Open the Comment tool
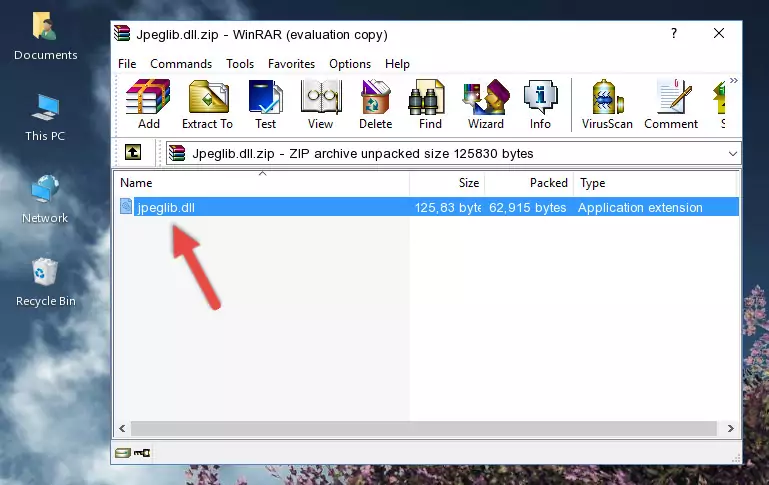 [671, 104]
